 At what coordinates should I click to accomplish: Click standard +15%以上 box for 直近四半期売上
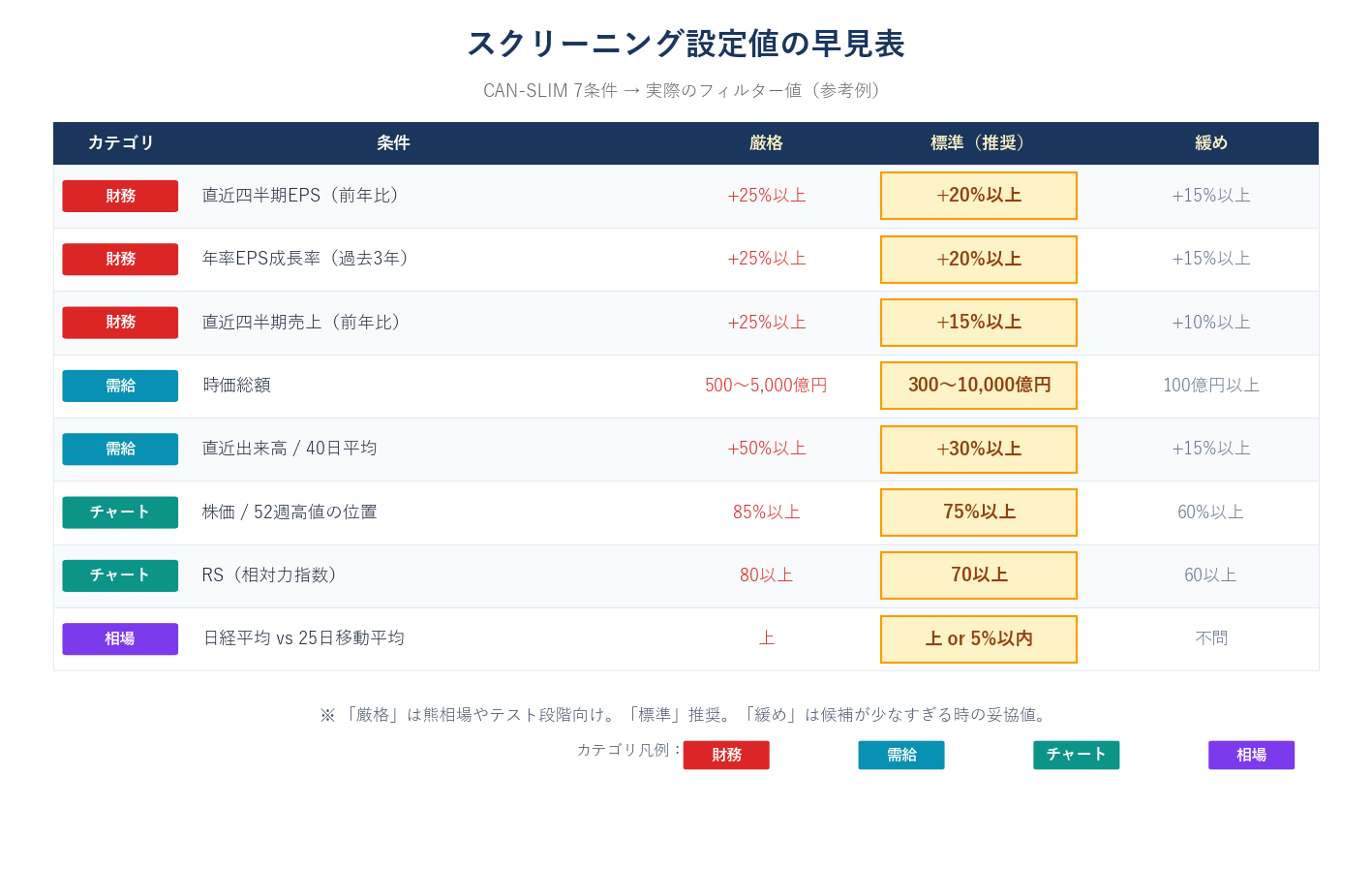click(x=979, y=323)
